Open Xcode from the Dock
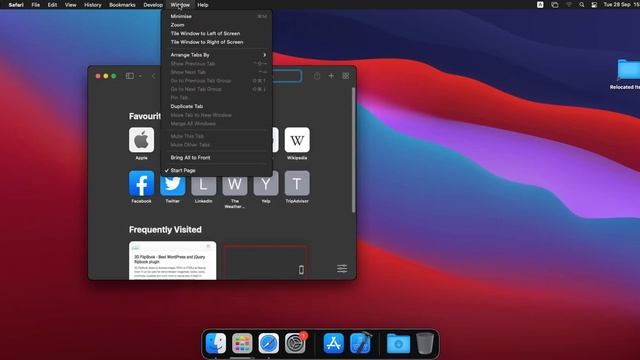 click(360, 343)
